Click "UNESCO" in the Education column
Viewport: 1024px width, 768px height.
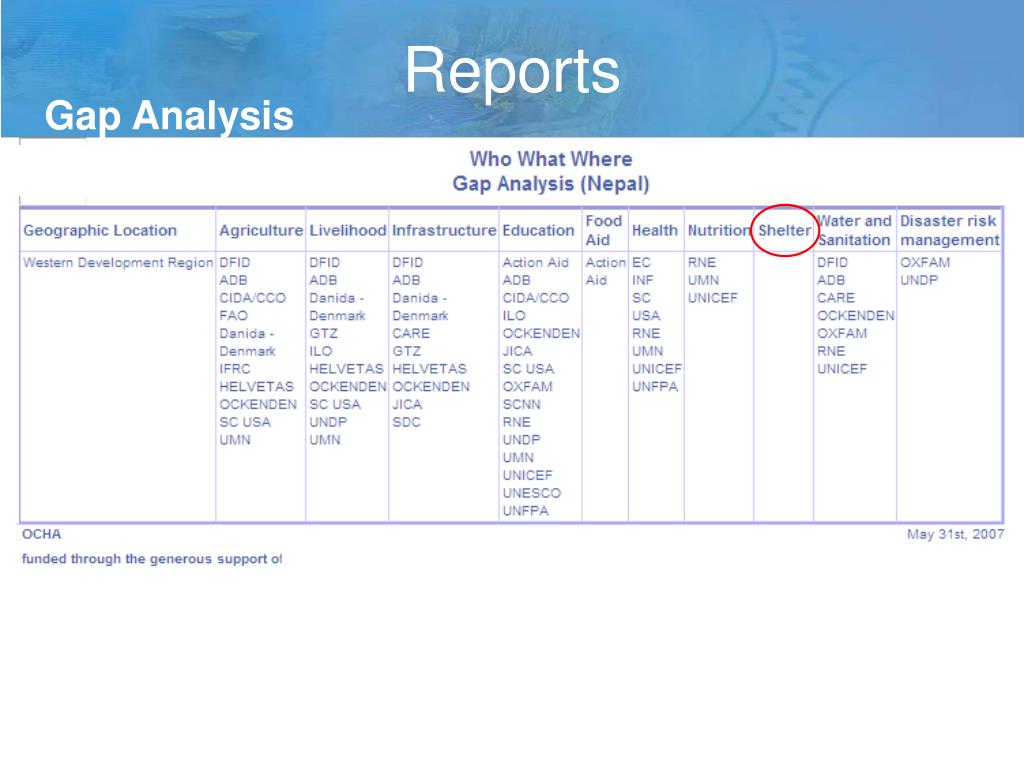tap(532, 493)
